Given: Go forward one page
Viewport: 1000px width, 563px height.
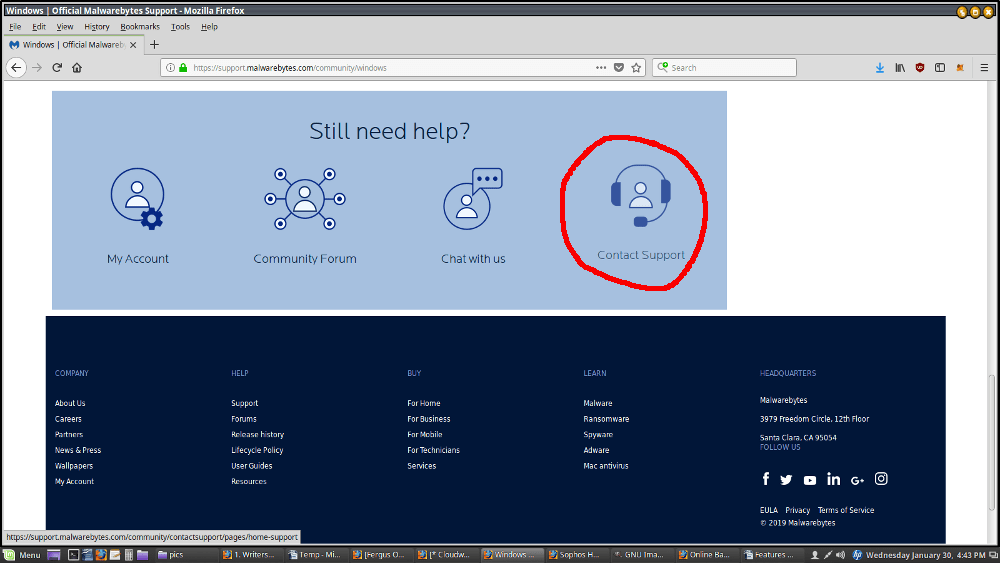Looking at the screenshot, I should pos(37,68).
